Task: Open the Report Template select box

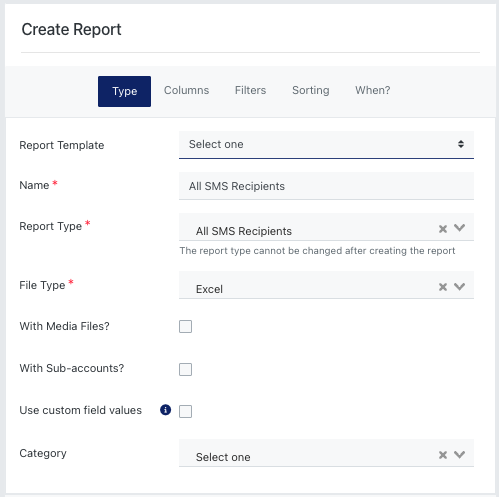Action: coord(326,145)
